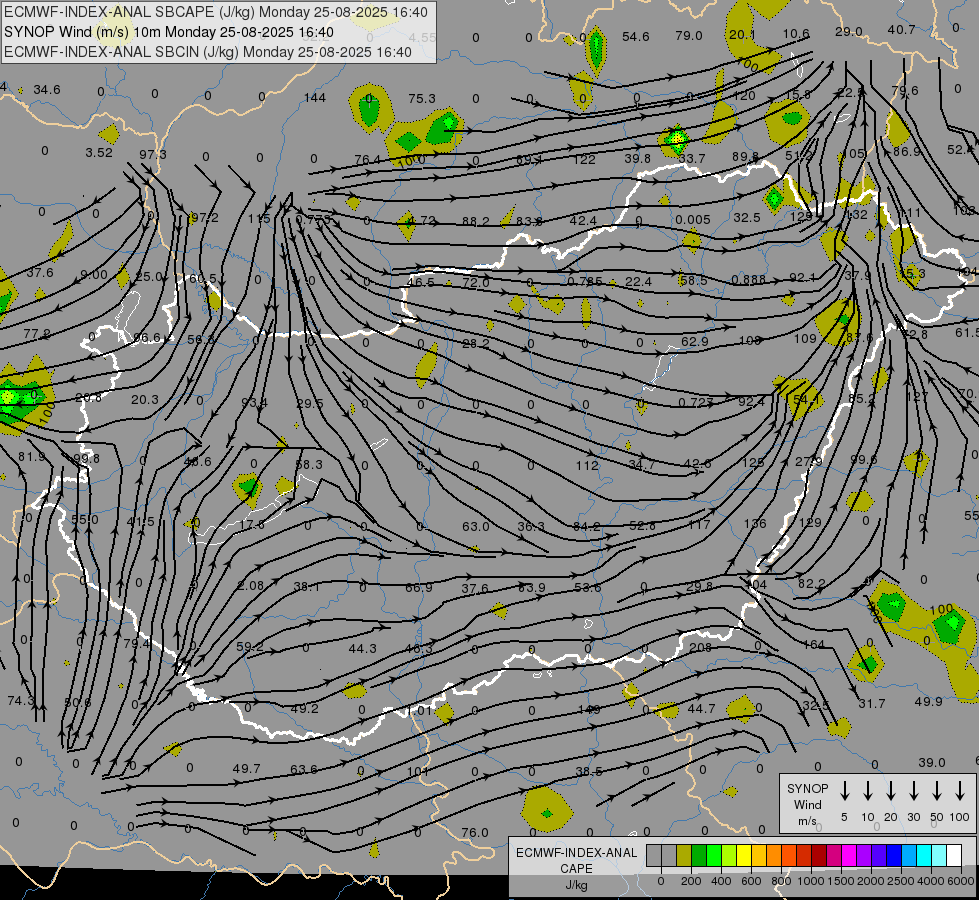Image resolution: width=979 pixels, height=900 pixels.
Task: Click the SYNOP Wind 10m title line
Action: [x=169, y=32]
